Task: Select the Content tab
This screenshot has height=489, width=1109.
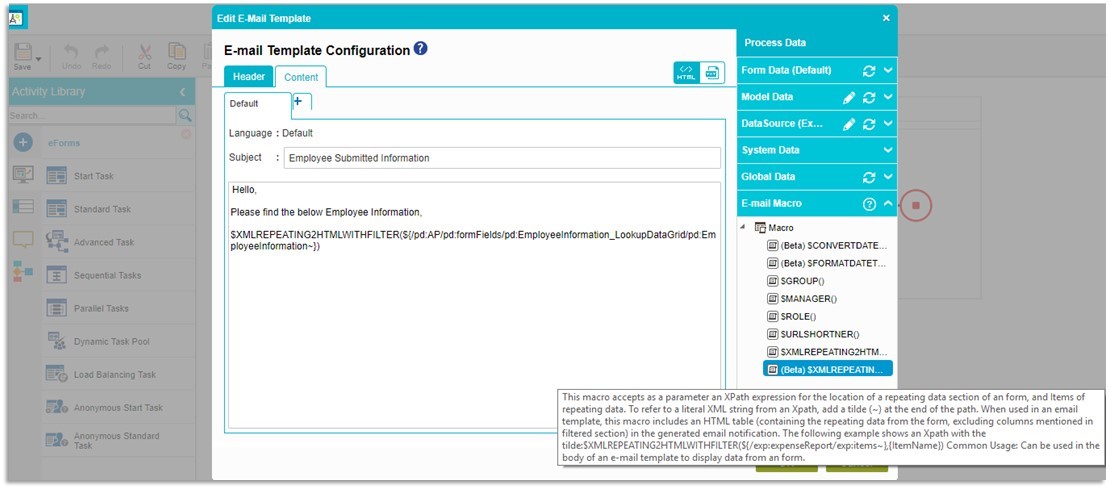Action: (x=301, y=77)
